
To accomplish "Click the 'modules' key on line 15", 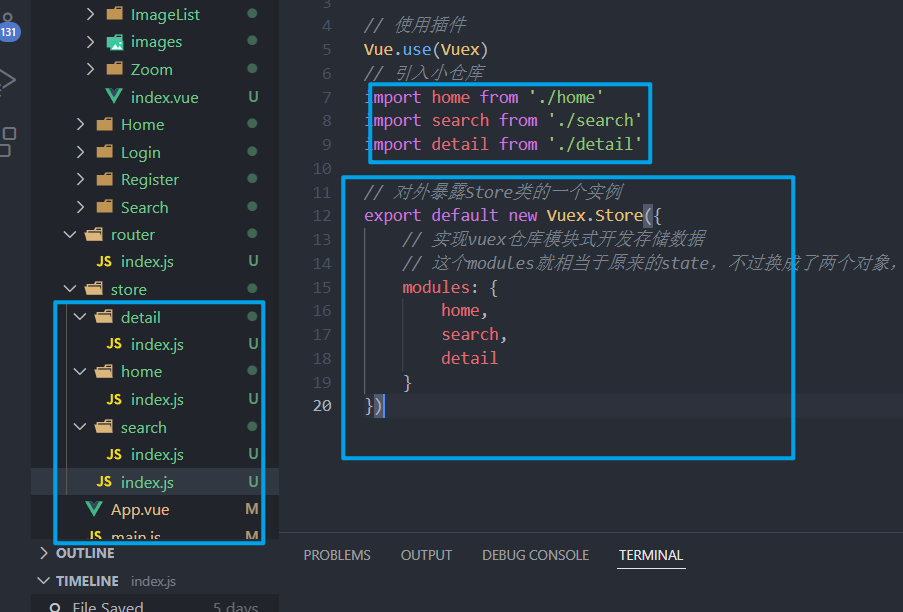I will pyautogui.click(x=436, y=287).
